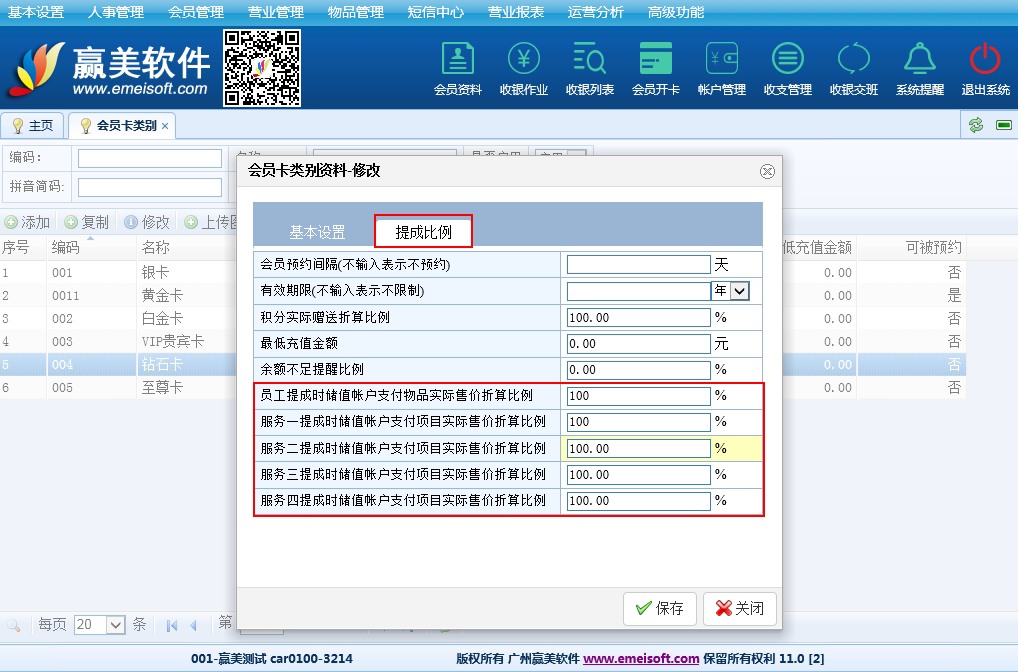Open the 收银交班 shift handover icon
This screenshot has height=672, width=1018.
[853, 60]
